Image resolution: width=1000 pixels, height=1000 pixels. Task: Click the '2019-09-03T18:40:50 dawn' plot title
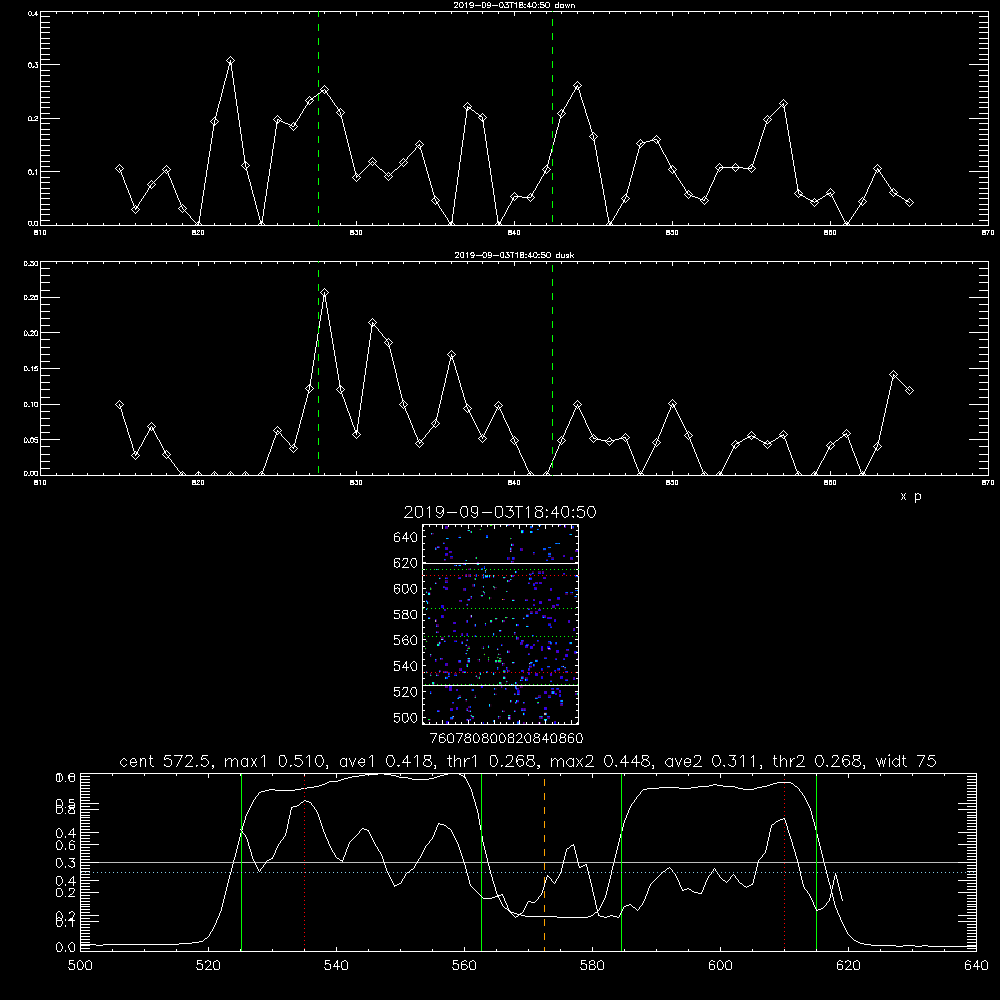(x=514, y=5)
